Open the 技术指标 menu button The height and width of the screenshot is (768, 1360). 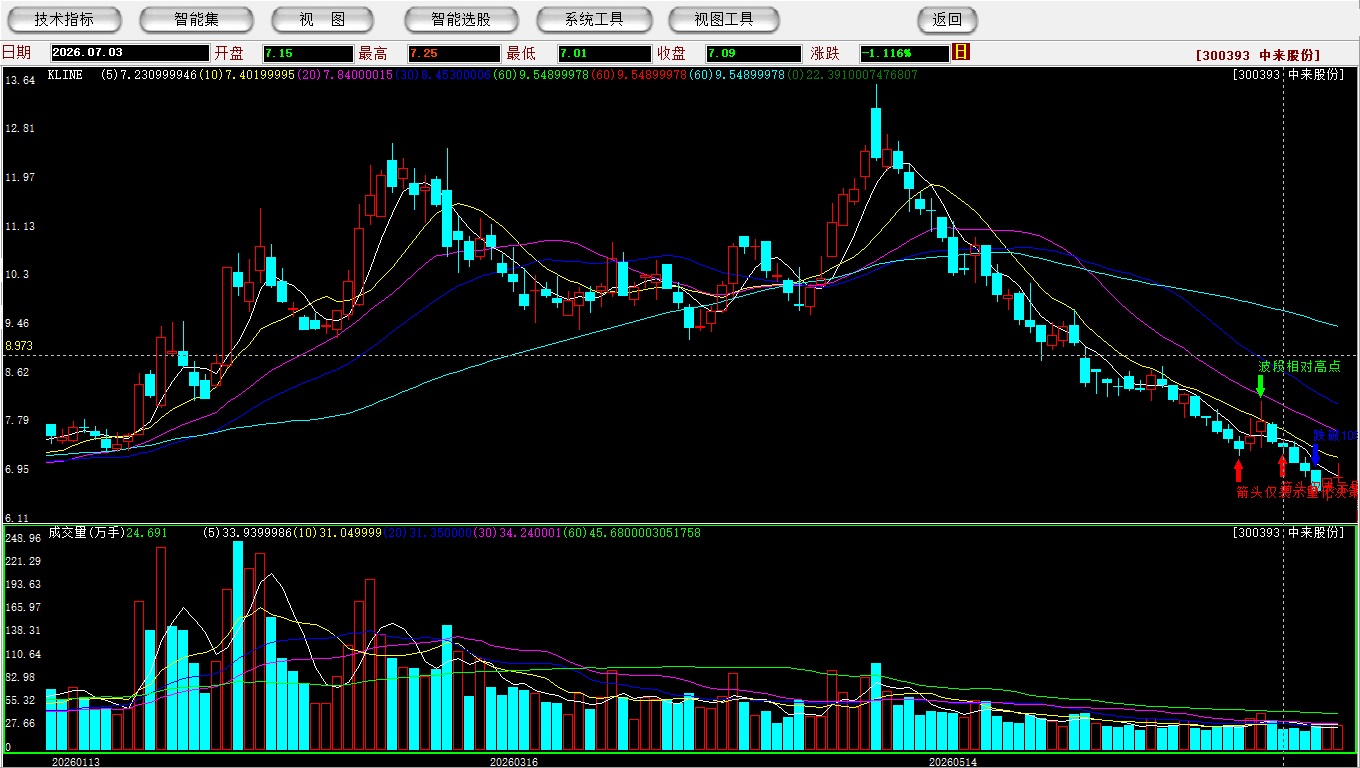(64, 19)
